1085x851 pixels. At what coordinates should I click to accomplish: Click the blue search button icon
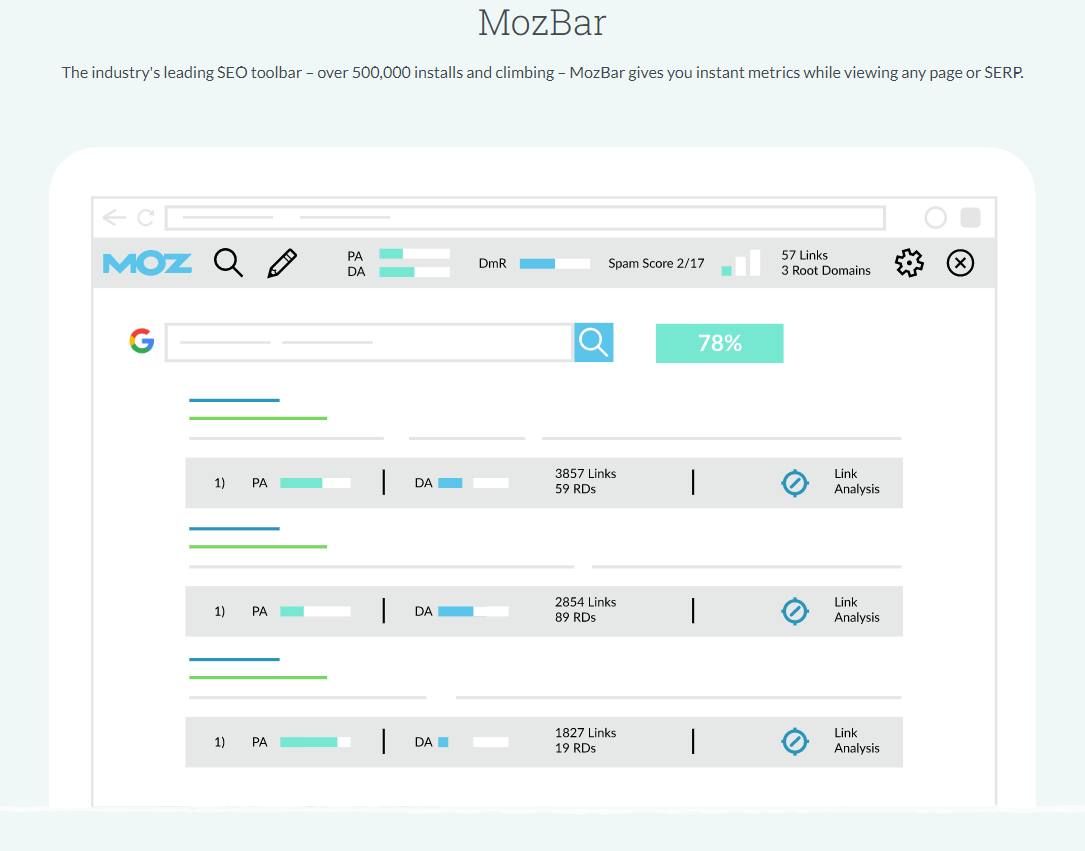tap(594, 342)
